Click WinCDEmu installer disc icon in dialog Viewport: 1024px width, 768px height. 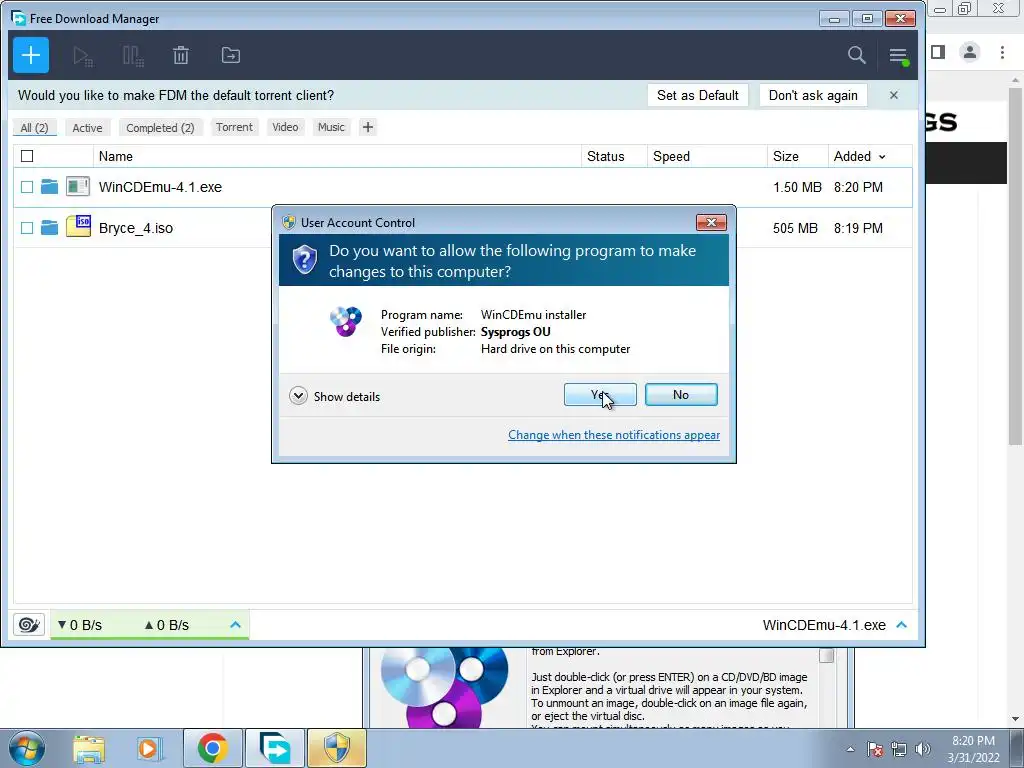346,321
